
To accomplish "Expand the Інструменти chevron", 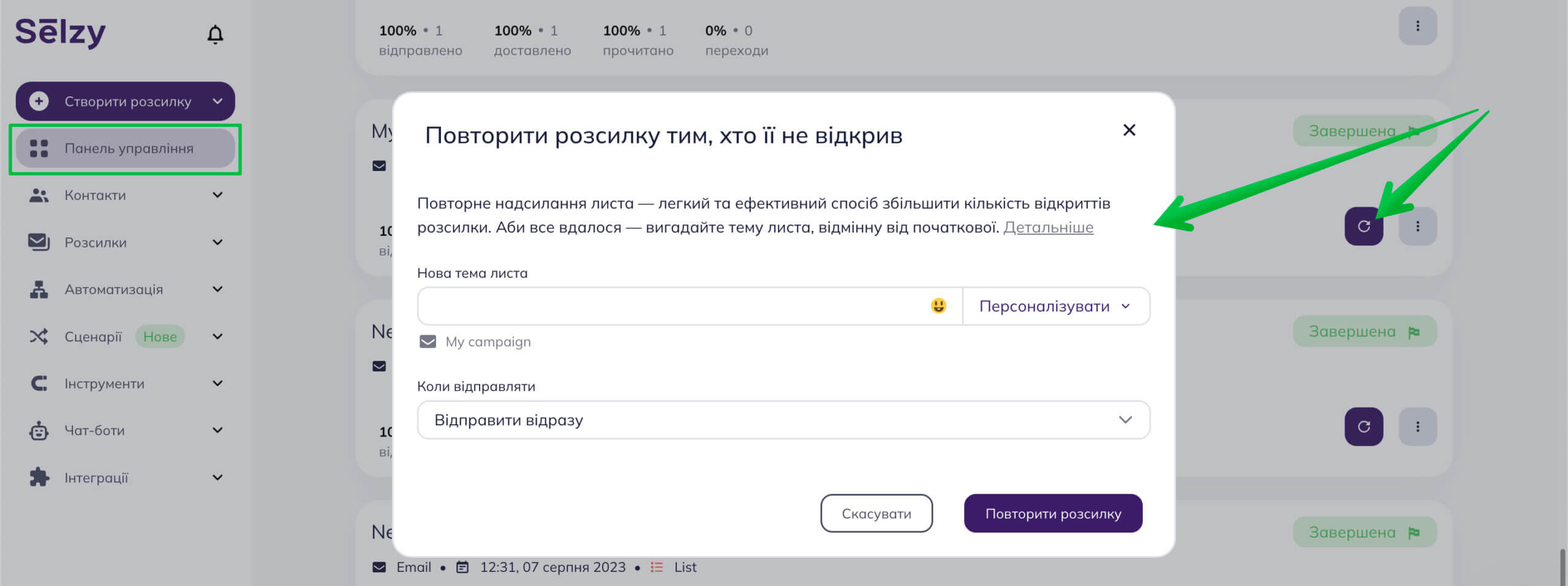I will (x=217, y=383).
